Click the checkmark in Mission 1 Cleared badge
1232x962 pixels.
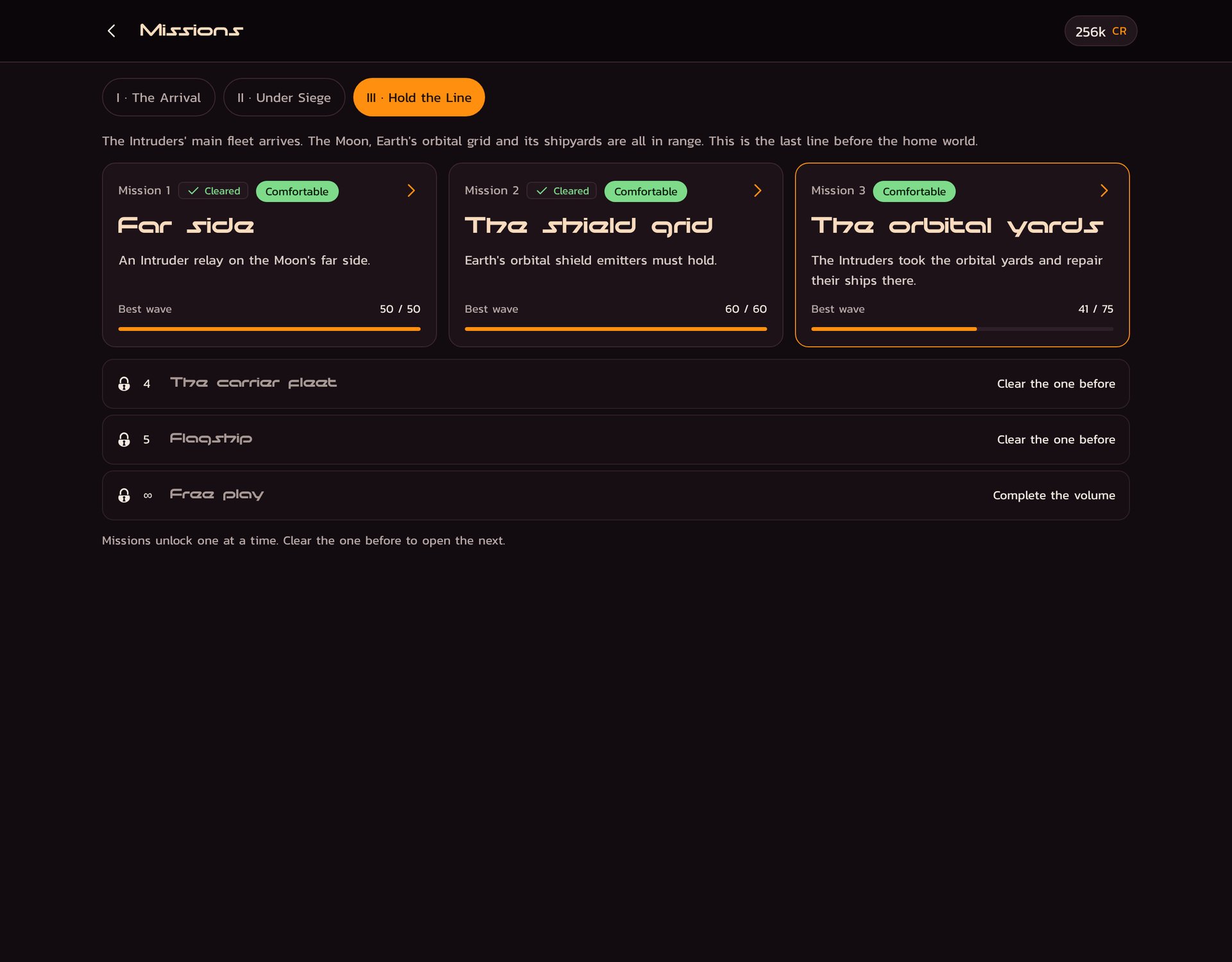[193, 191]
